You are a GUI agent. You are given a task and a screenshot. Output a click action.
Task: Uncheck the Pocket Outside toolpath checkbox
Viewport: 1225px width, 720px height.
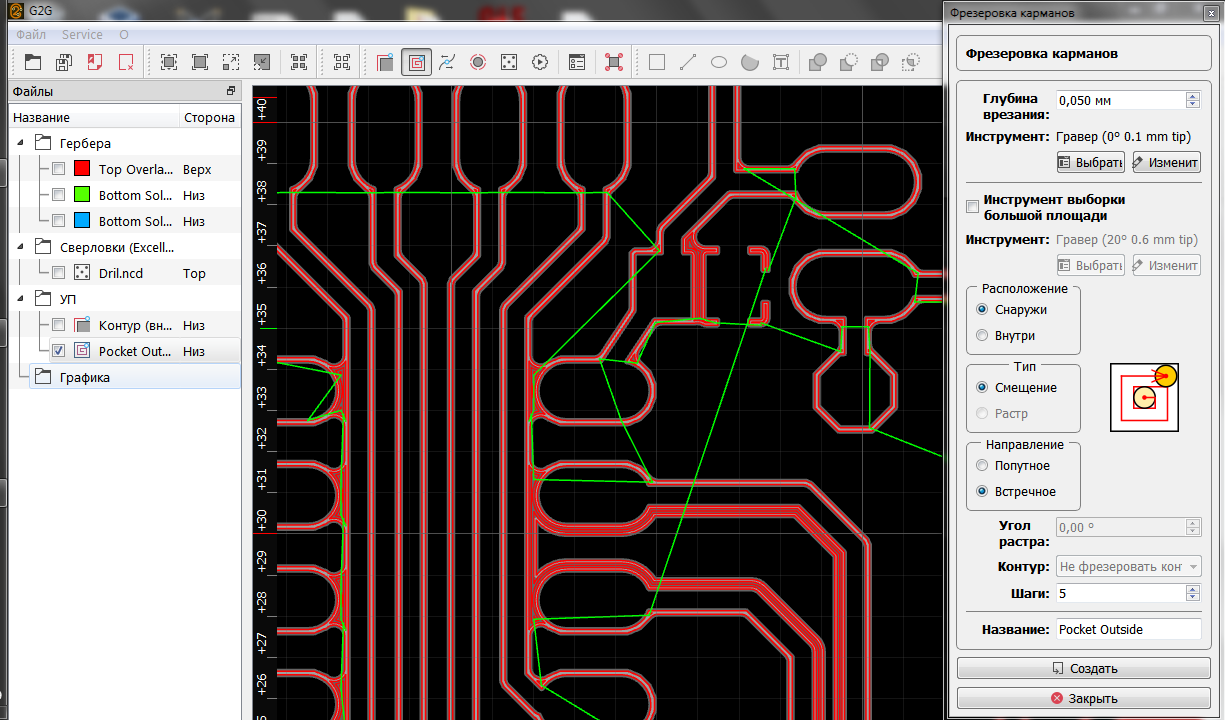click(x=59, y=351)
